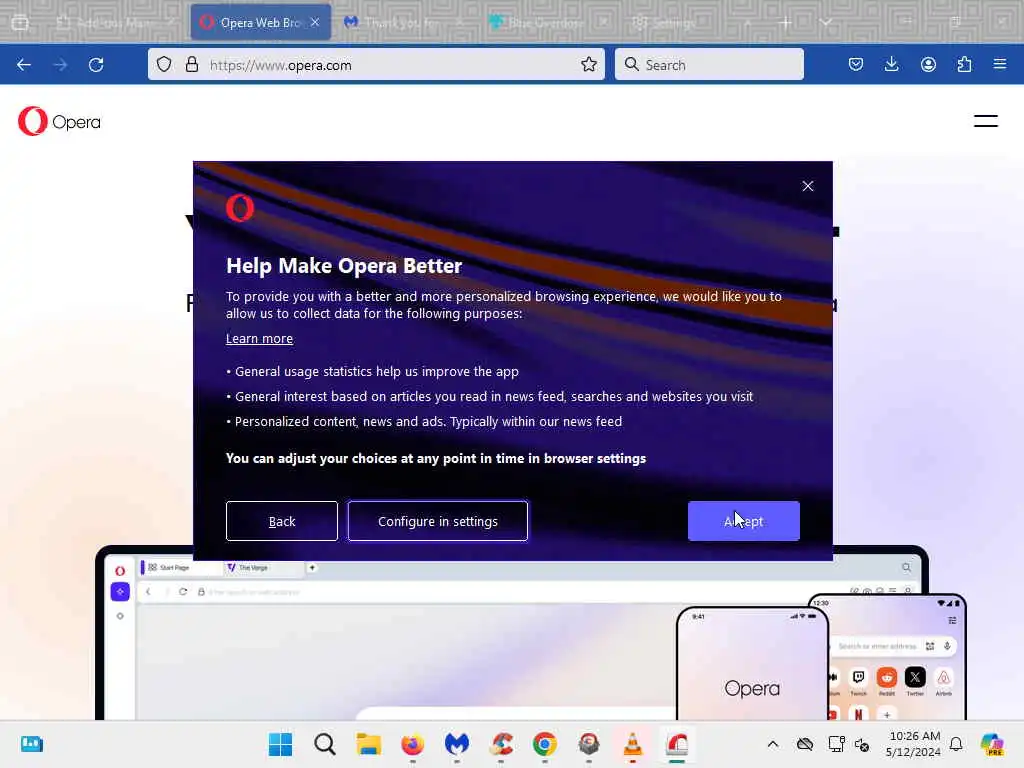Go back to the previous page
This screenshot has height=768, width=1024.
pos(24,65)
